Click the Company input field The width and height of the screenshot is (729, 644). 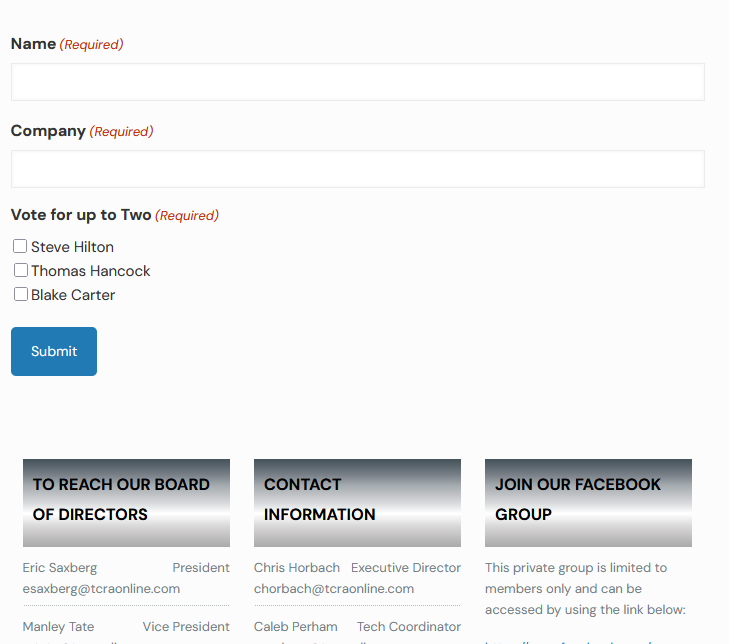coord(357,169)
